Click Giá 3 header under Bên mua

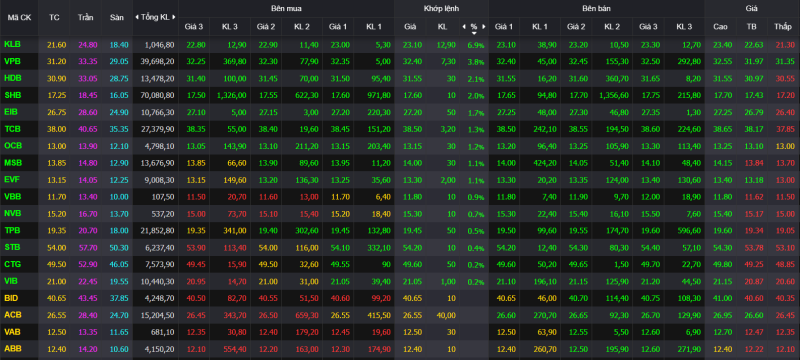click(x=194, y=27)
